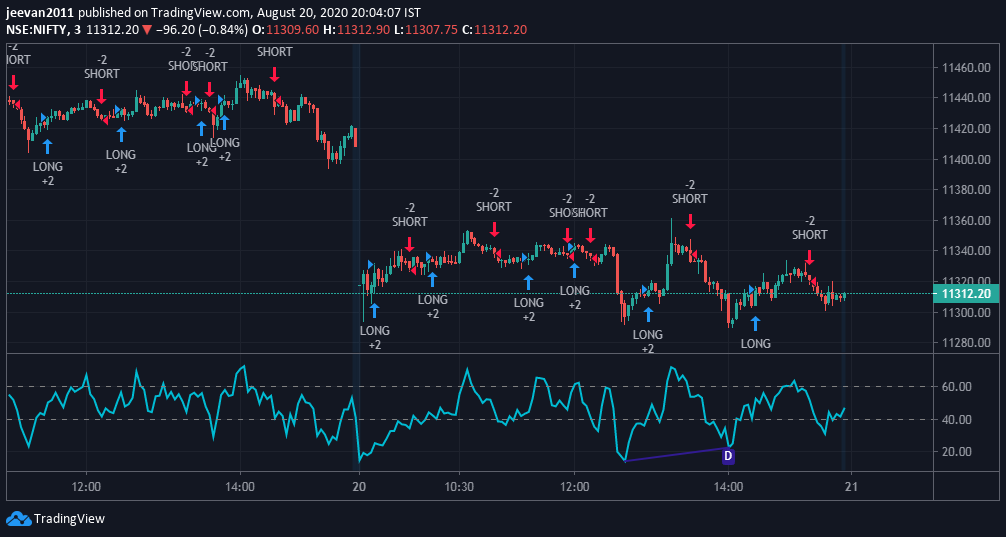Click the purple divergence trend line on oscillator
The width and height of the screenshot is (1006, 537).
676,454
